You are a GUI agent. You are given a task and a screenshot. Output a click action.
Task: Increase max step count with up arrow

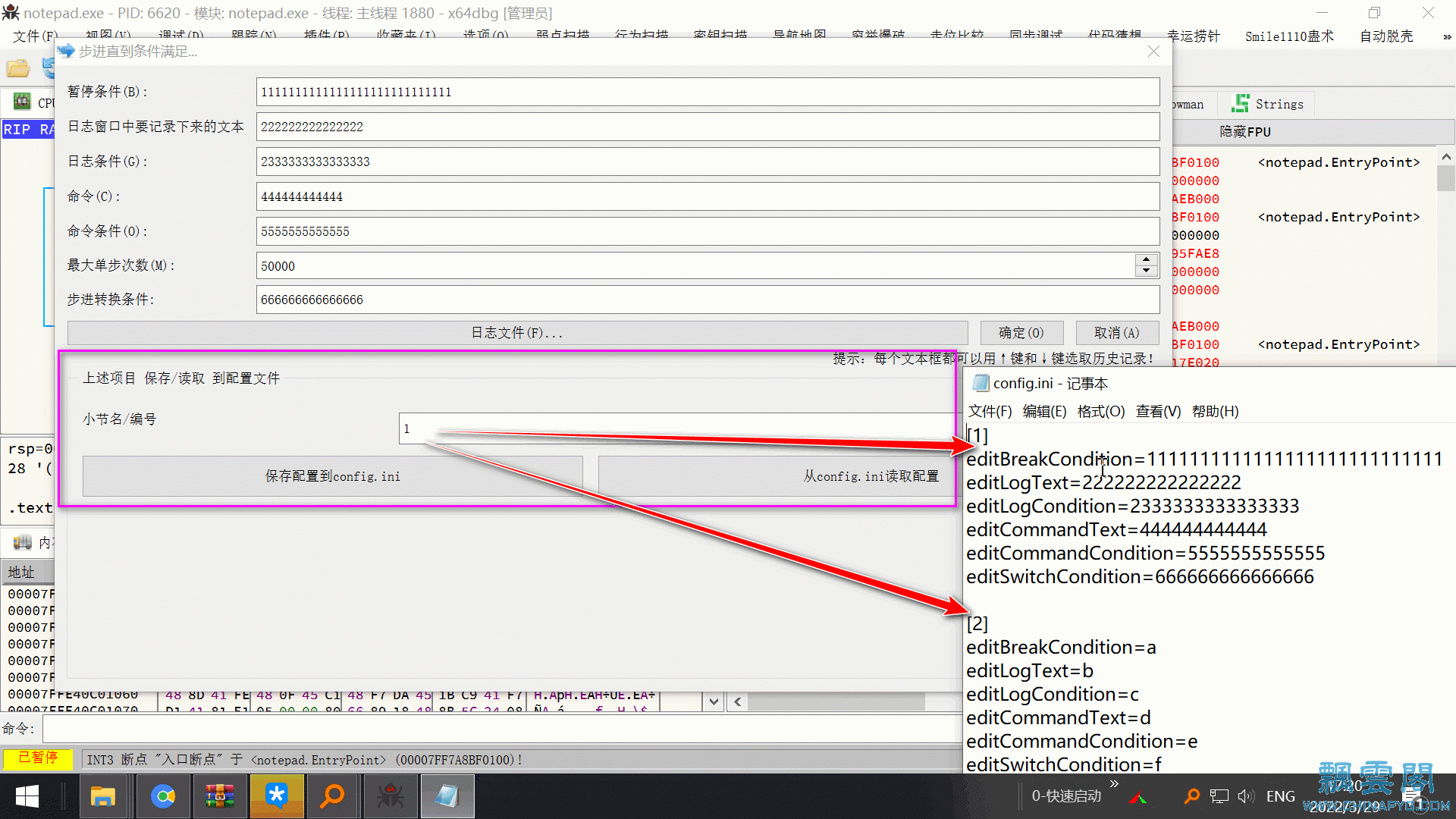pos(1147,259)
